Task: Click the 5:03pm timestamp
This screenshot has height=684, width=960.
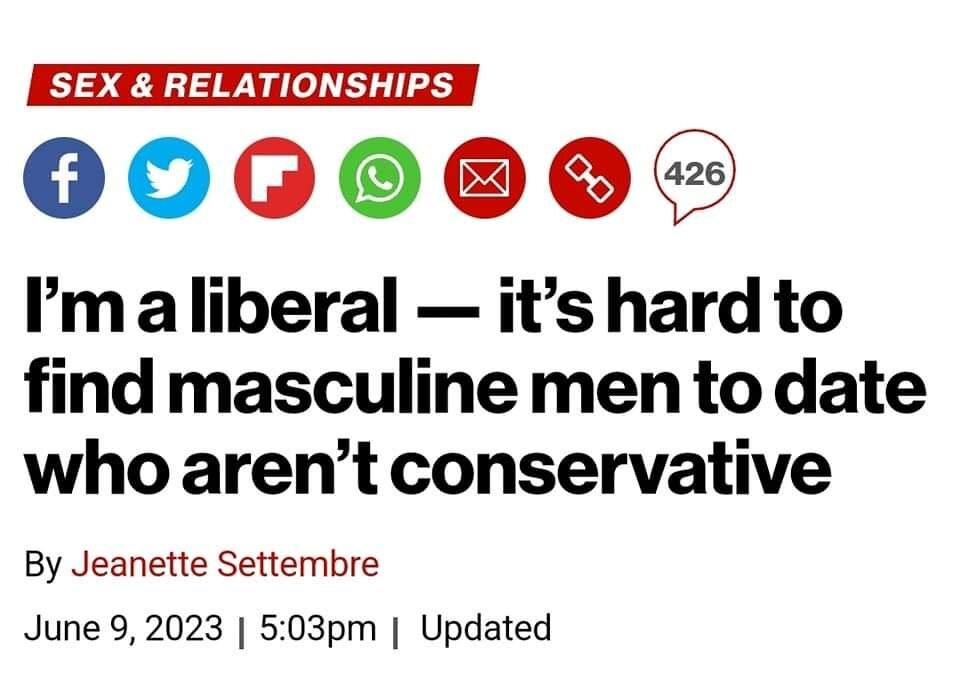Action: [x=318, y=628]
